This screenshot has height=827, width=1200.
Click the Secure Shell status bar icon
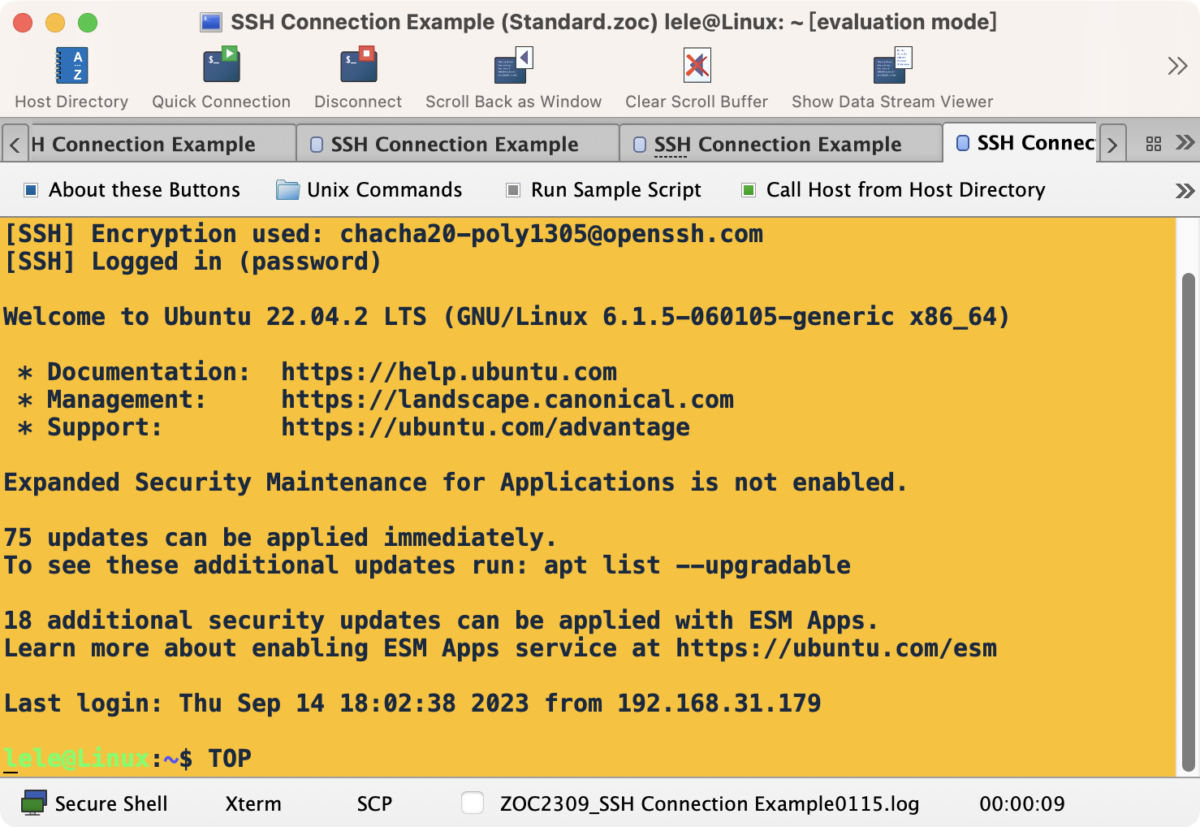point(35,803)
